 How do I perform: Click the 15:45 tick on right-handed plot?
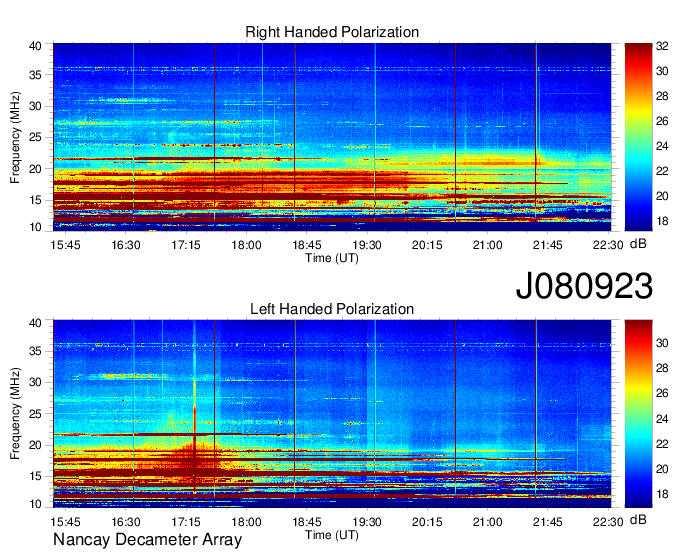point(65,245)
